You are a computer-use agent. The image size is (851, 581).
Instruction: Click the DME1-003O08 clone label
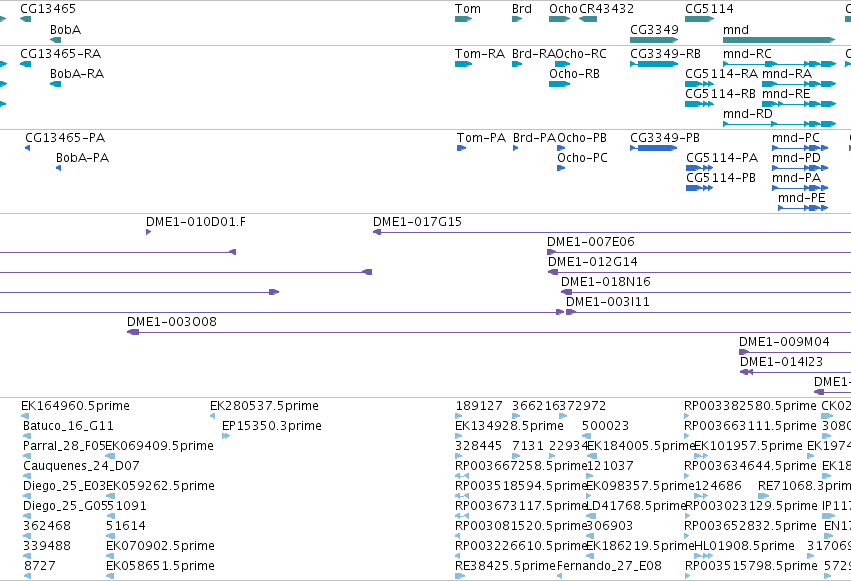pos(172,322)
